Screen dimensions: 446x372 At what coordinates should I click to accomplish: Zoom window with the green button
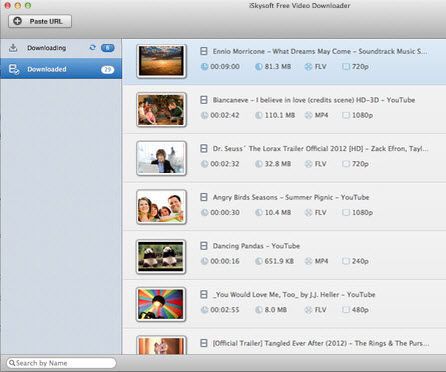28,5
